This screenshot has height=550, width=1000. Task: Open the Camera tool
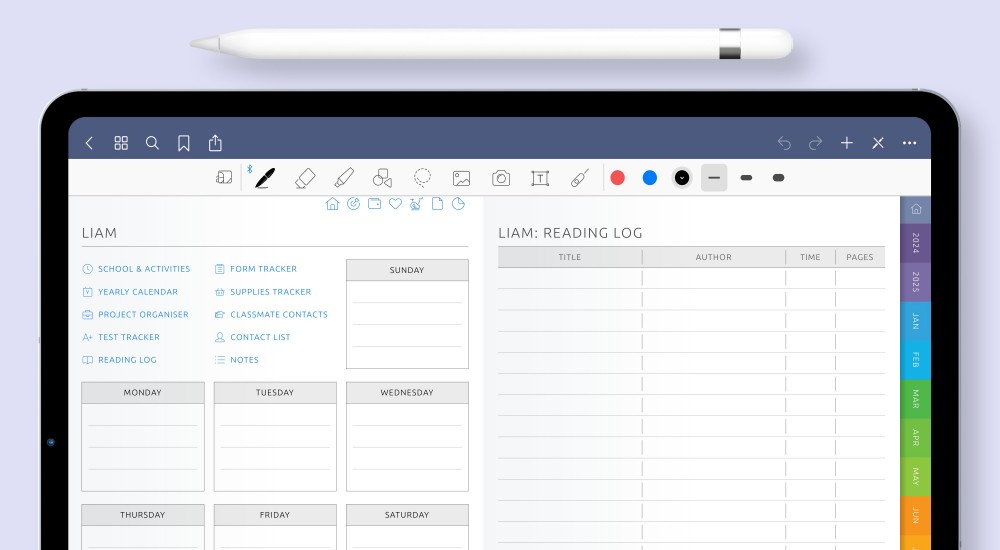click(501, 178)
